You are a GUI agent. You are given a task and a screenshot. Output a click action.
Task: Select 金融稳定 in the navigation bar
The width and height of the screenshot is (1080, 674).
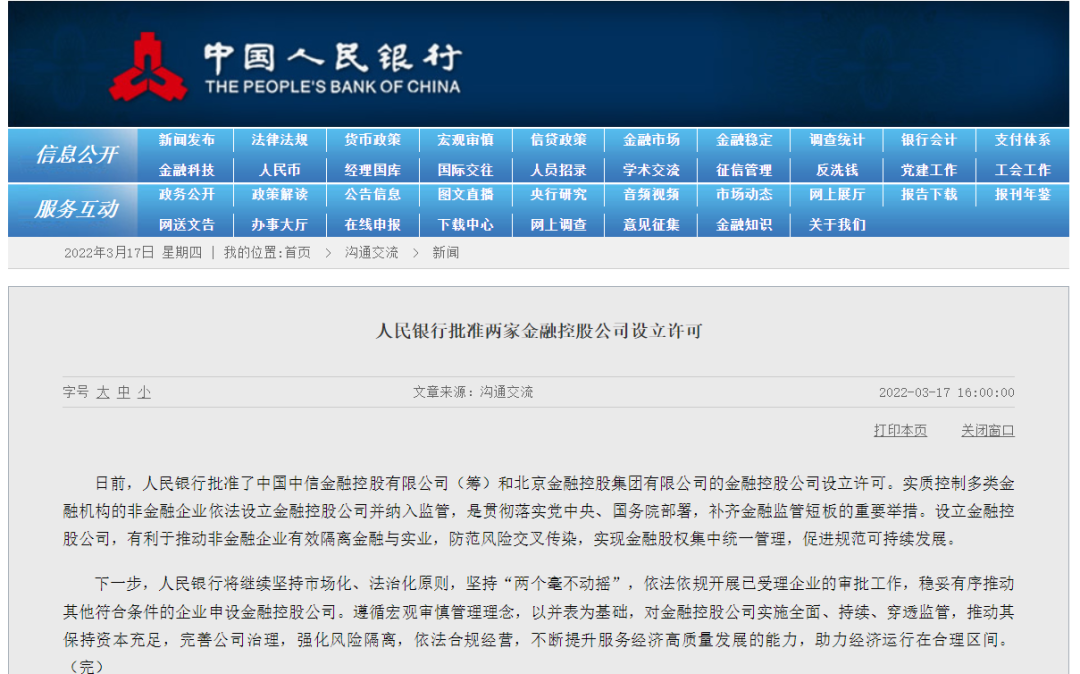coord(744,140)
